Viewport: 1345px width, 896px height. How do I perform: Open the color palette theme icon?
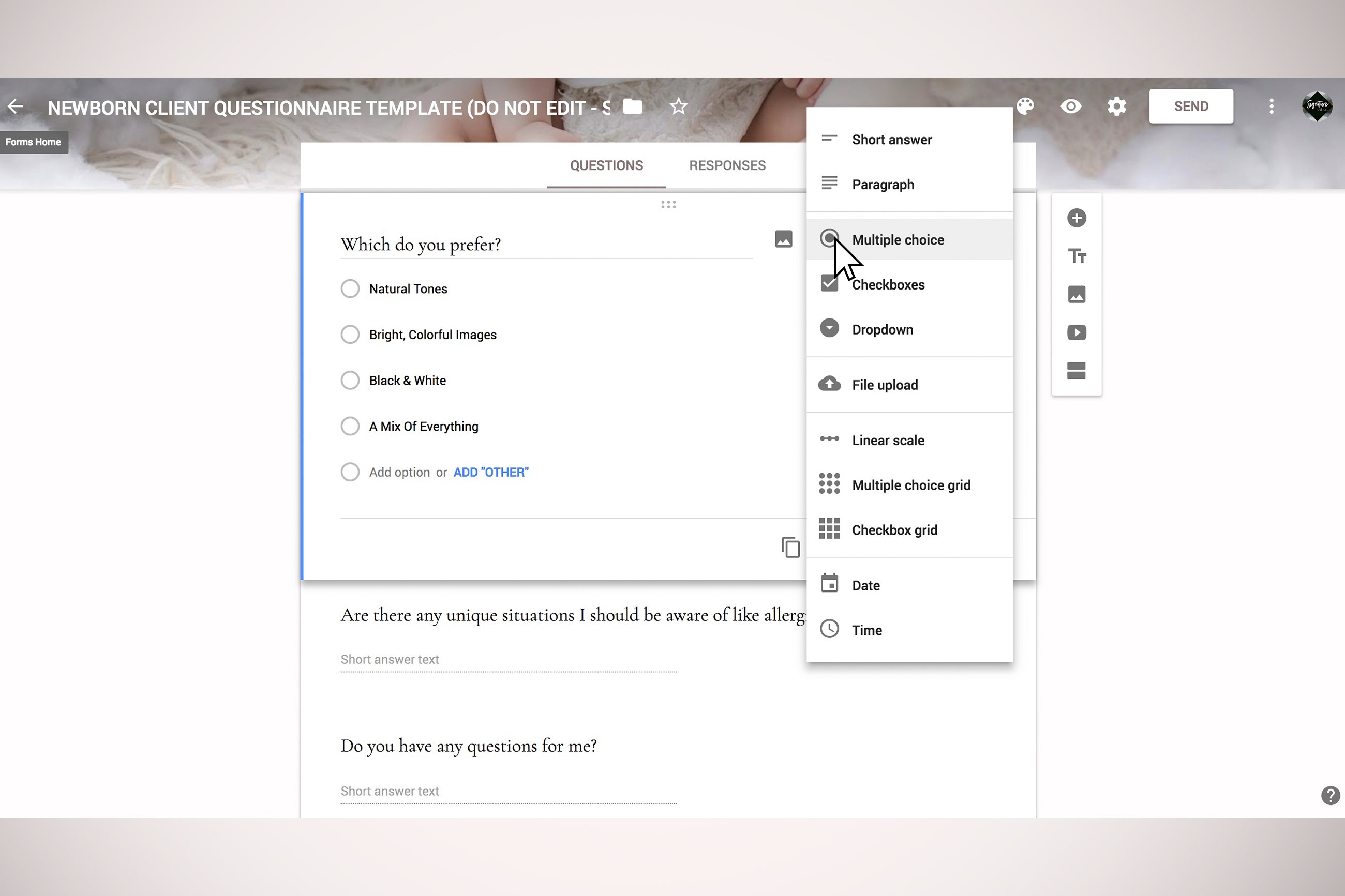pos(1025,107)
